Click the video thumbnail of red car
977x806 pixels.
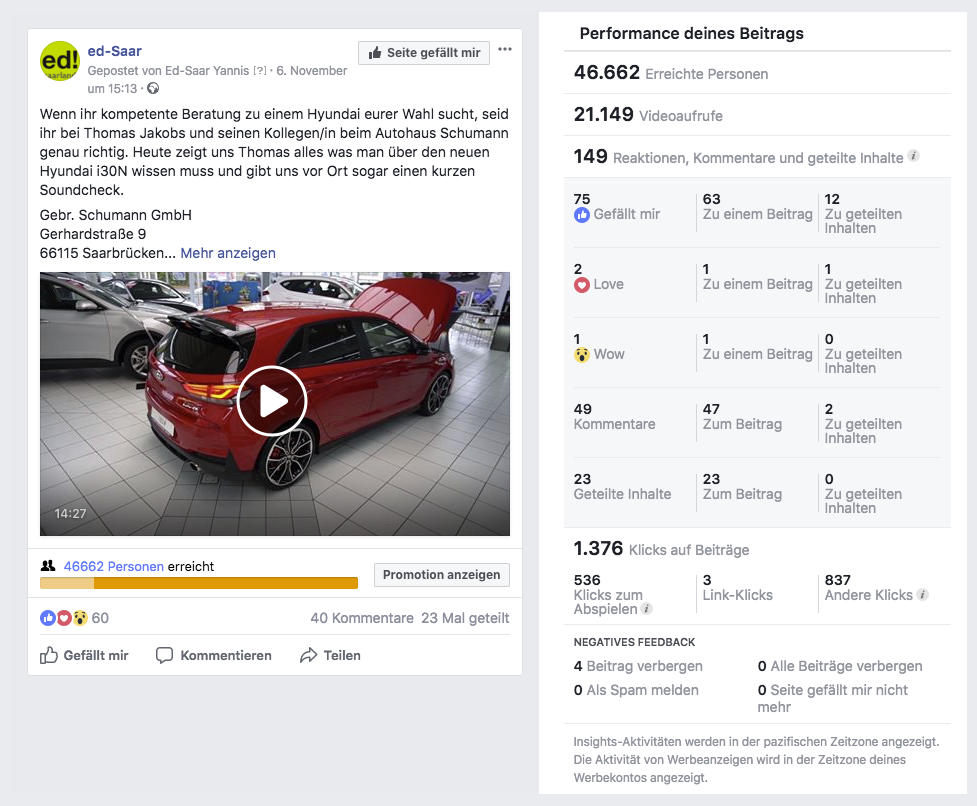[x=275, y=404]
